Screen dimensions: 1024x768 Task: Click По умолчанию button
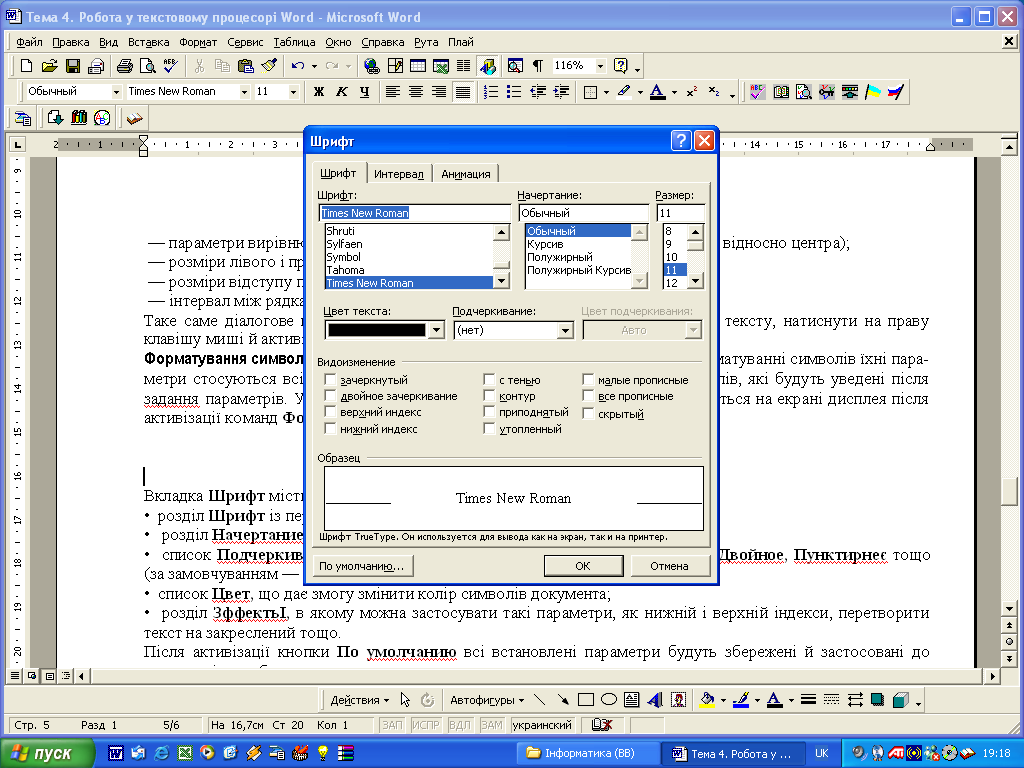click(x=362, y=566)
